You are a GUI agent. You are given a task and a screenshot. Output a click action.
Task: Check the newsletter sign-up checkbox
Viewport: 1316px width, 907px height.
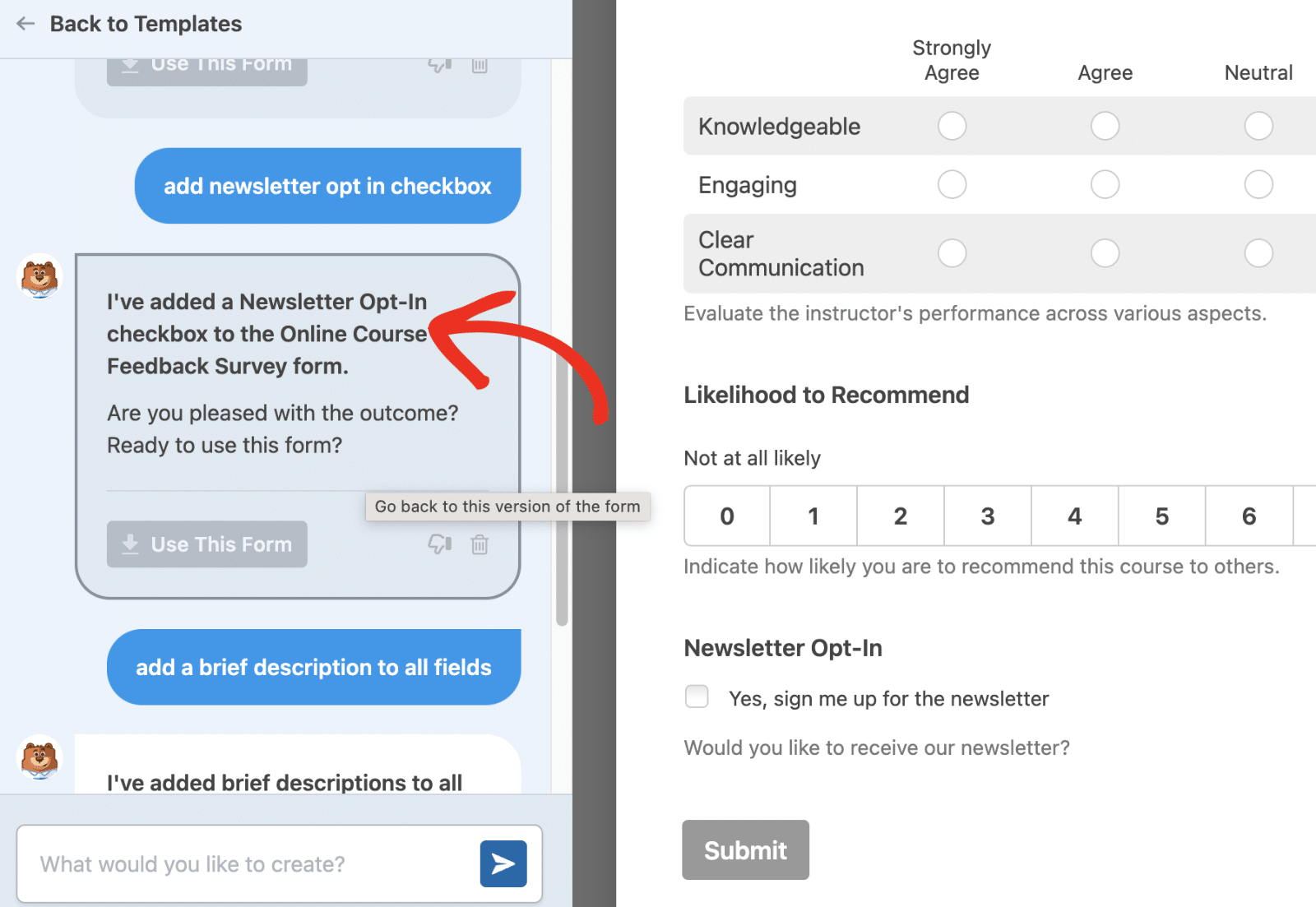coord(697,697)
